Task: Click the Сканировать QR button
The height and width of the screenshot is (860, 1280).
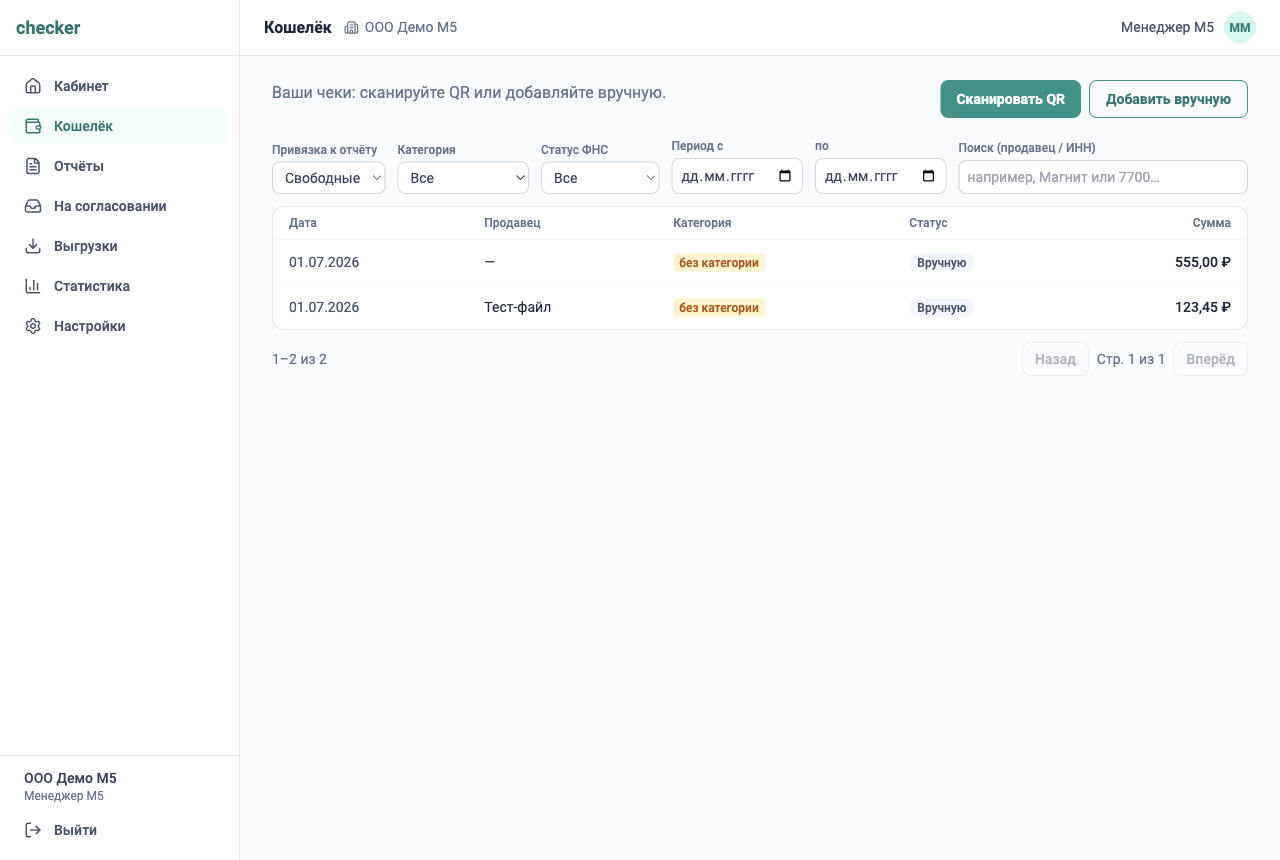Action: (1010, 99)
